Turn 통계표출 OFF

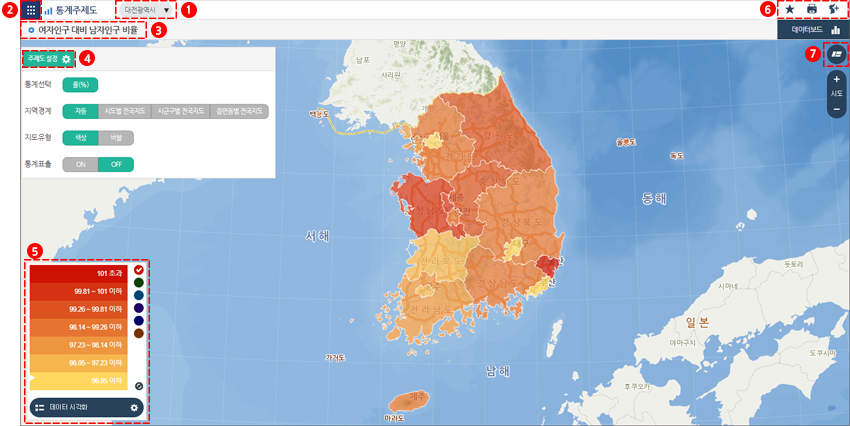click(116, 164)
